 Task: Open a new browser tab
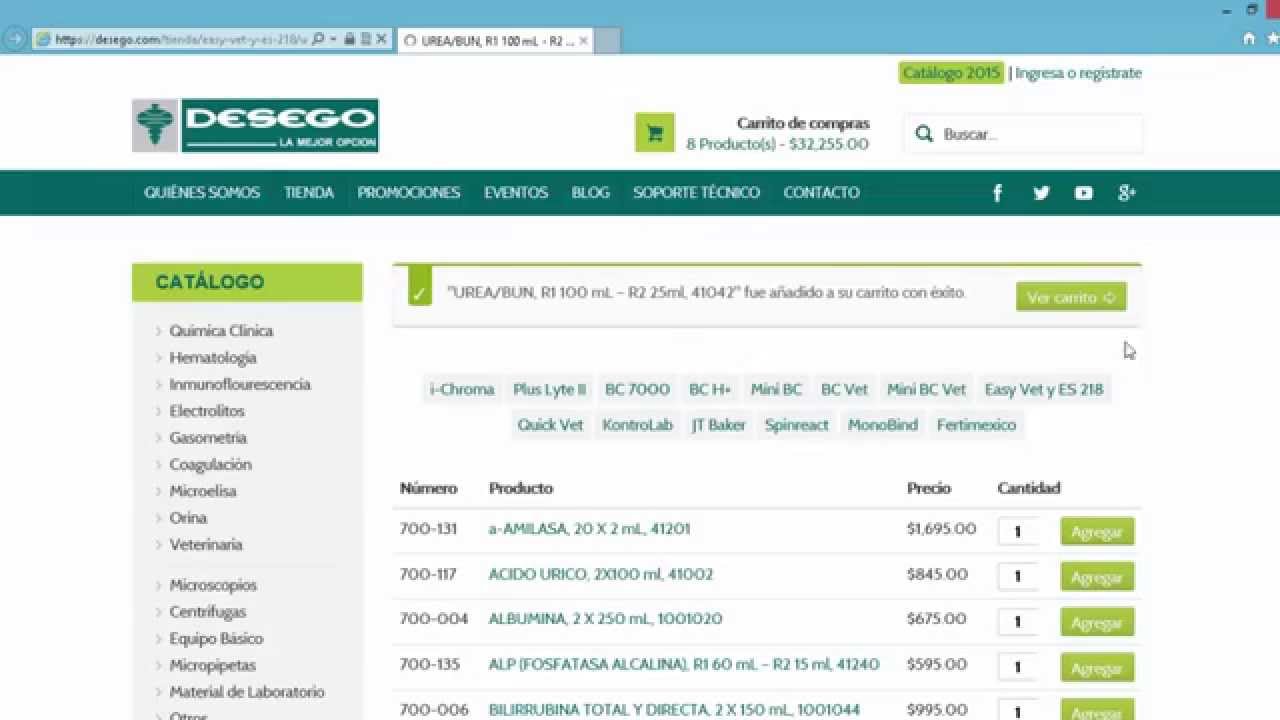coord(608,40)
